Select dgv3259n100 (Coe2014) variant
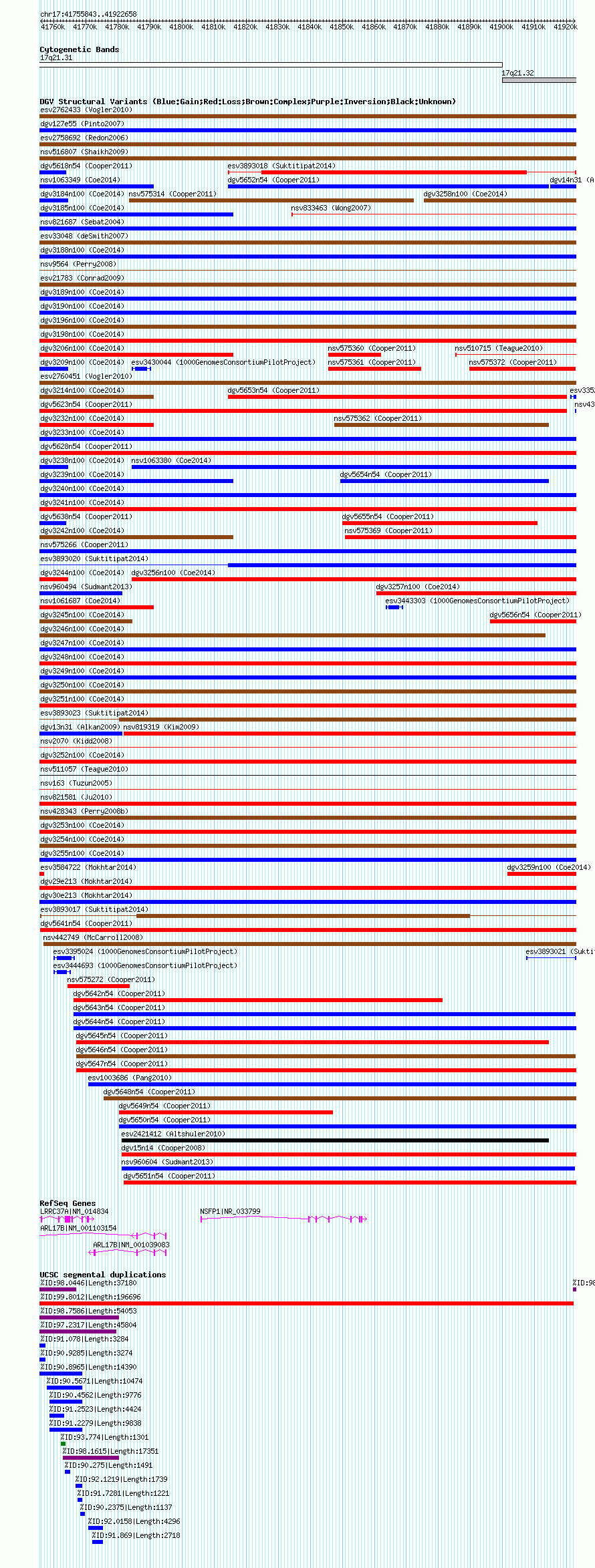595x1568 pixels. pyautogui.click(x=549, y=867)
